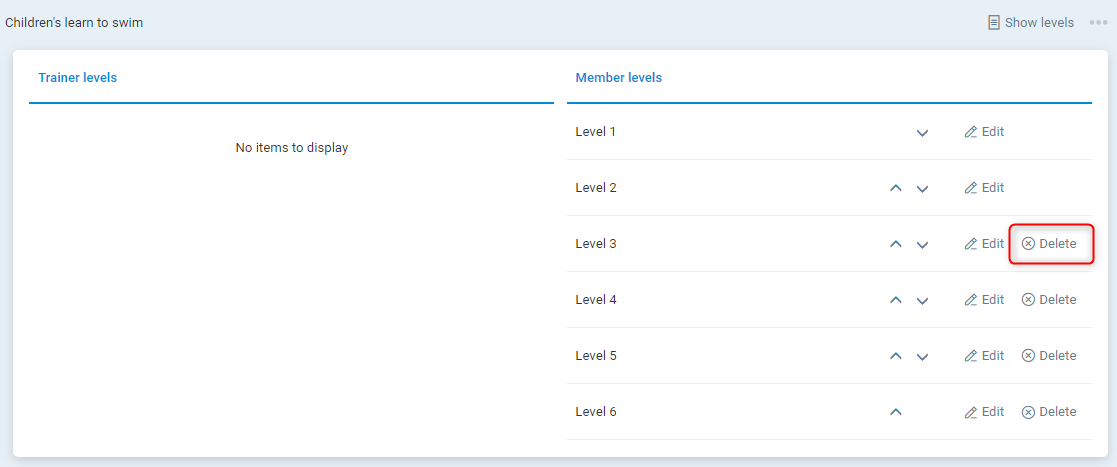Move Level 3 up with chevron arrow

[896, 244]
